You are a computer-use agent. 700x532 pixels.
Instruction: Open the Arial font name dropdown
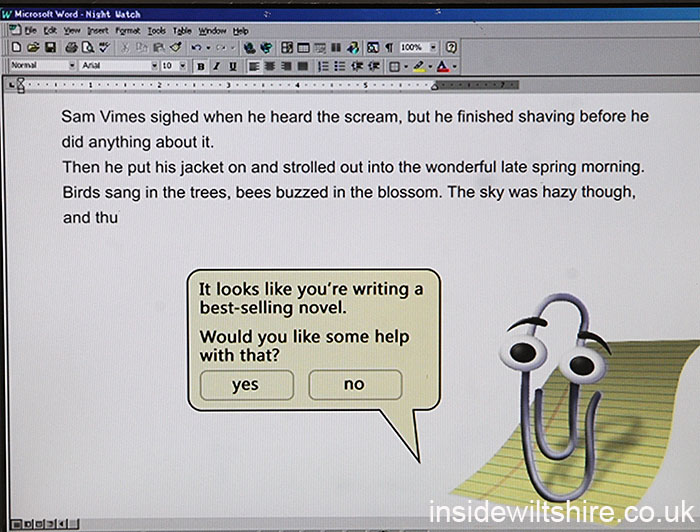[x=154, y=66]
